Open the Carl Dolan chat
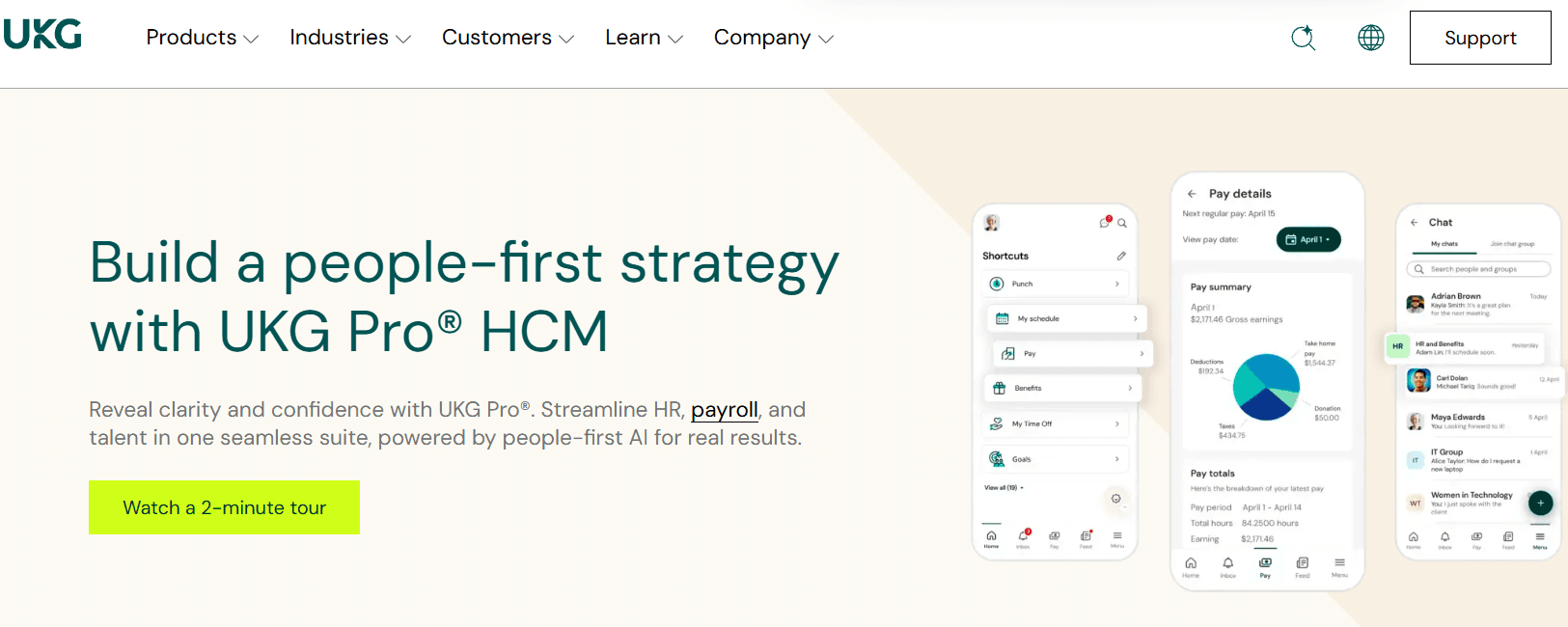Screen dimensions: 1568x627 [x=1483, y=382]
